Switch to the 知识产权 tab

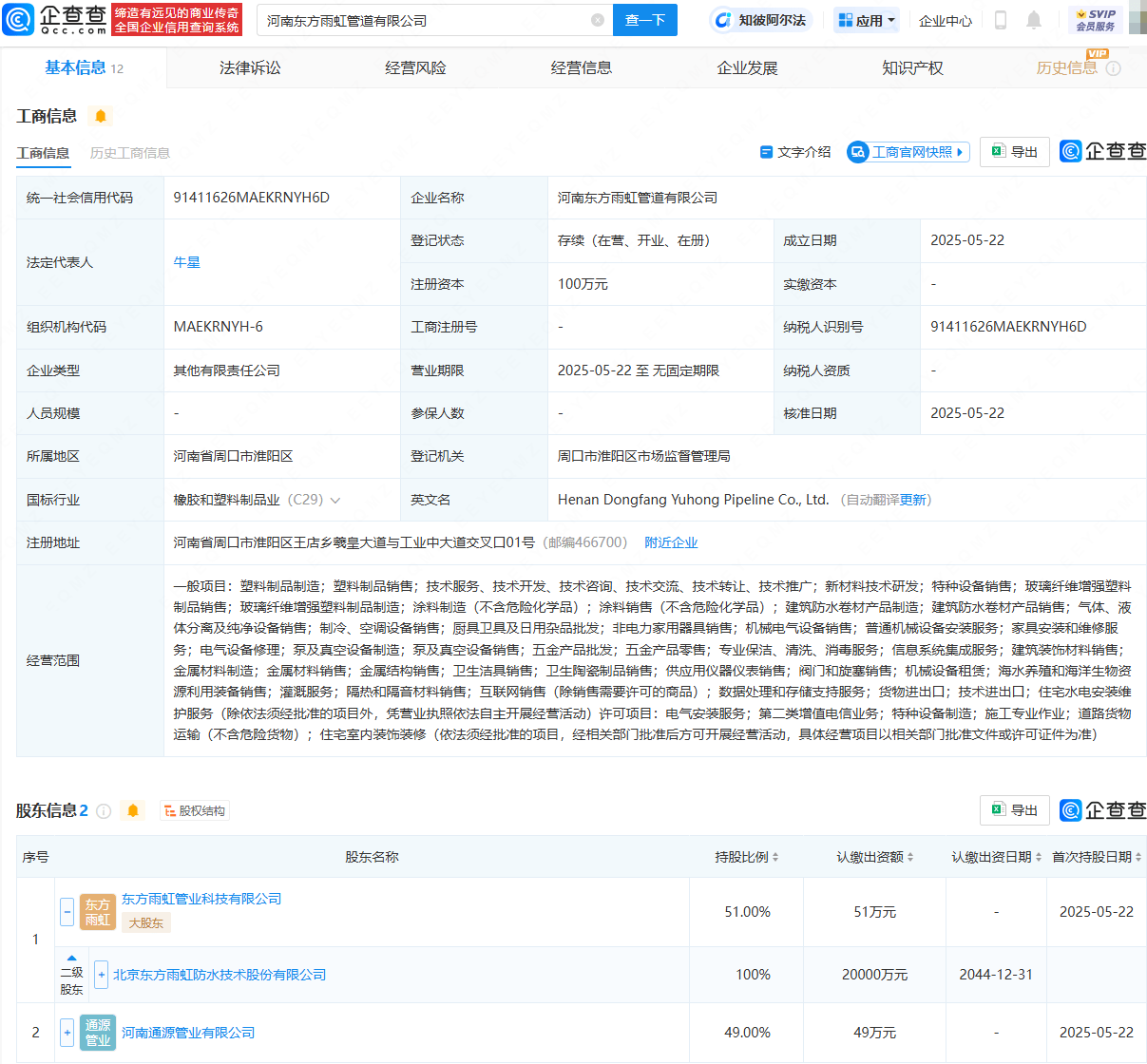(x=912, y=68)
